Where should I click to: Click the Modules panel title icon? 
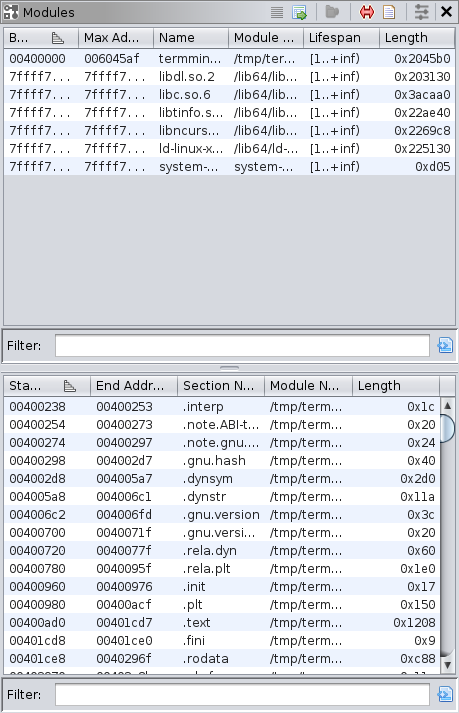pos(10,12)
